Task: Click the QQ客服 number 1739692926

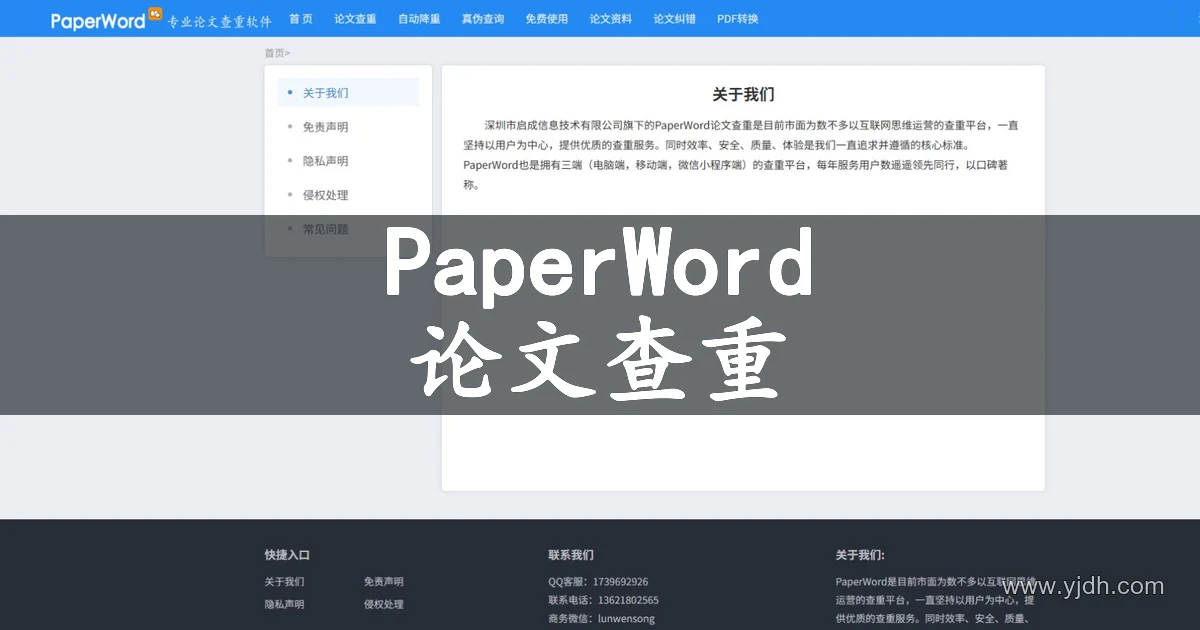Action: [x=620, y=582]
